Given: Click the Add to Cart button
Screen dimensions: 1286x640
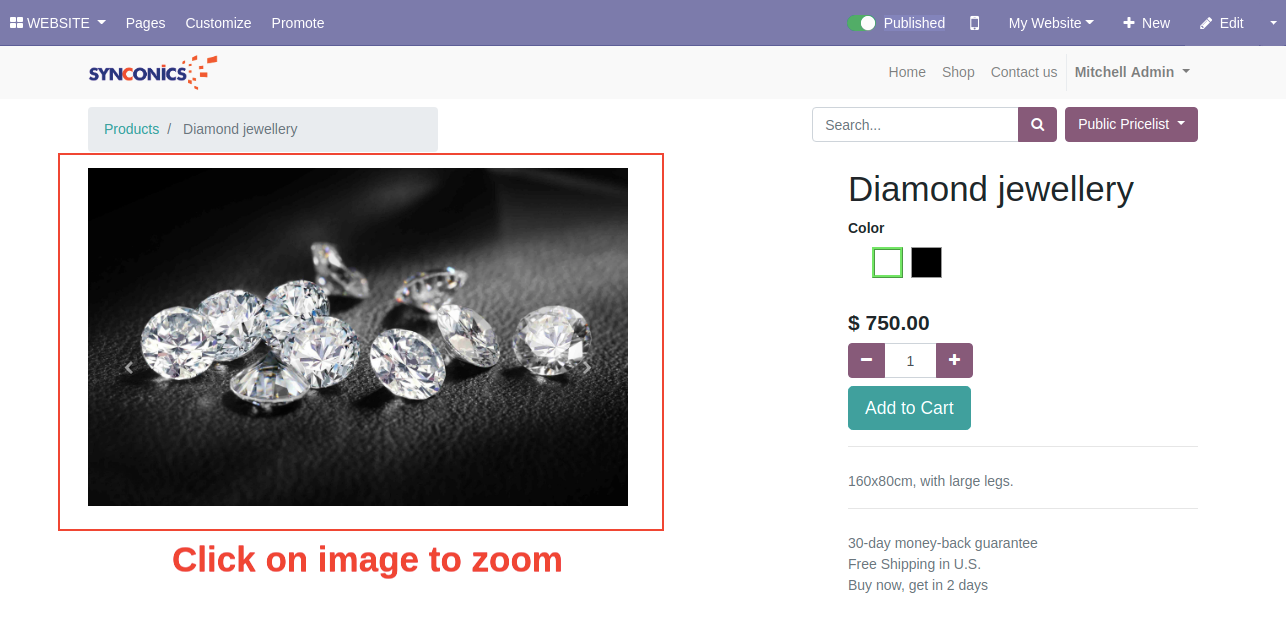Looking at the screenshot, I should click(909, 408).
